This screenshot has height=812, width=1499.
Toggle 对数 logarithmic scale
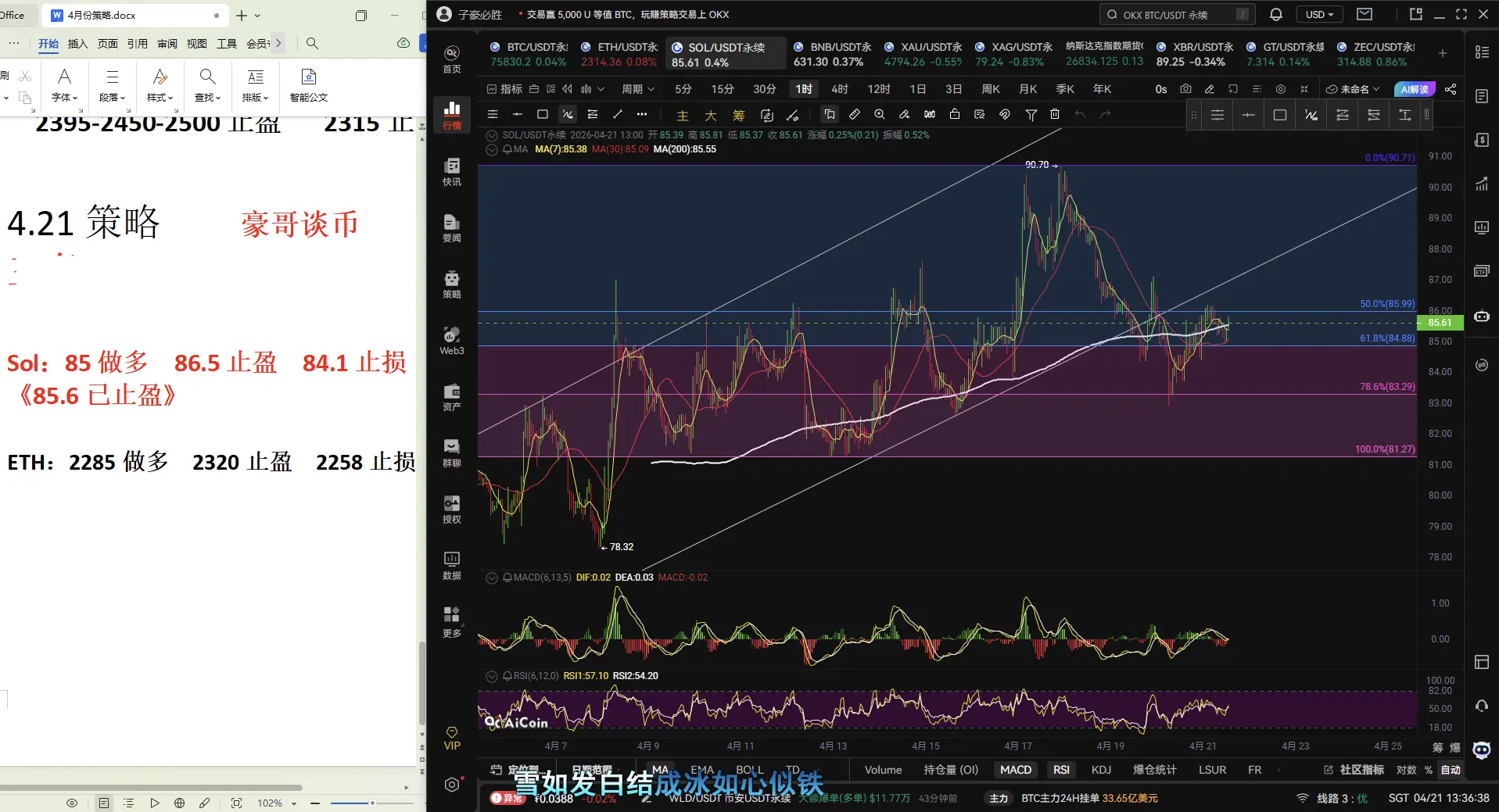click(x=1407, y=770)
